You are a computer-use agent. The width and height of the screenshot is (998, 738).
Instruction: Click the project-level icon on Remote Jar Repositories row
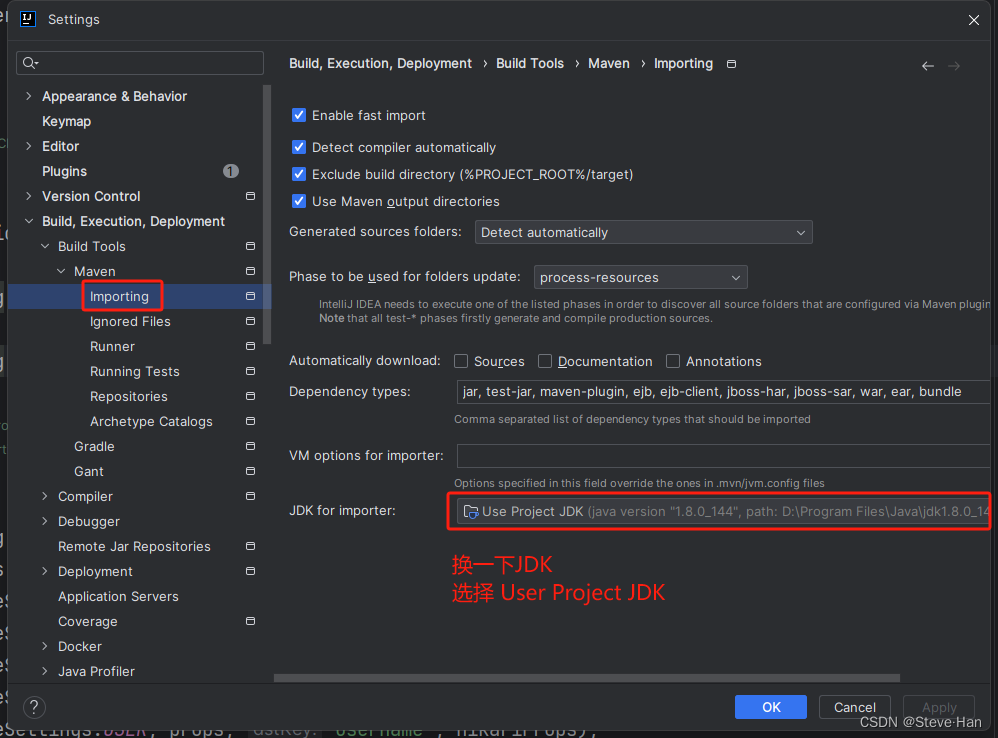point(250,546)
